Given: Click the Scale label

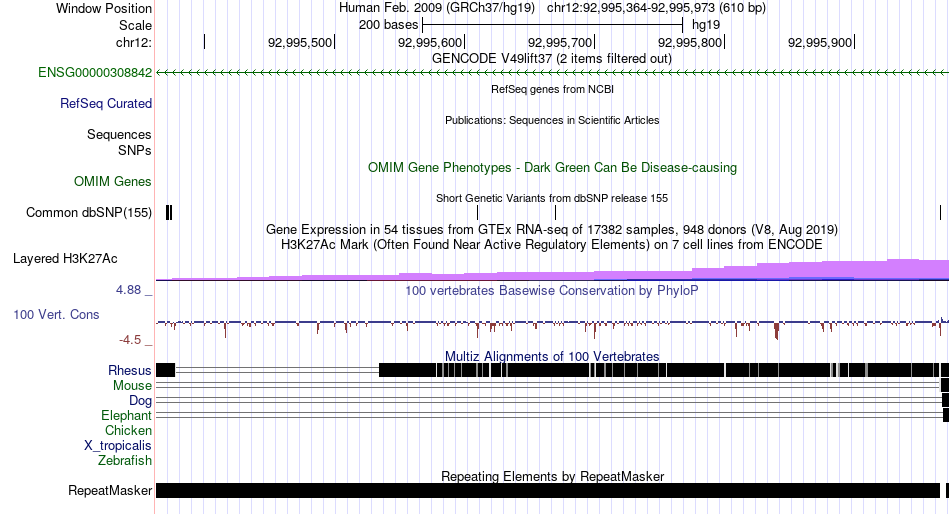Looking at the screenshot, I should [135, 25].
